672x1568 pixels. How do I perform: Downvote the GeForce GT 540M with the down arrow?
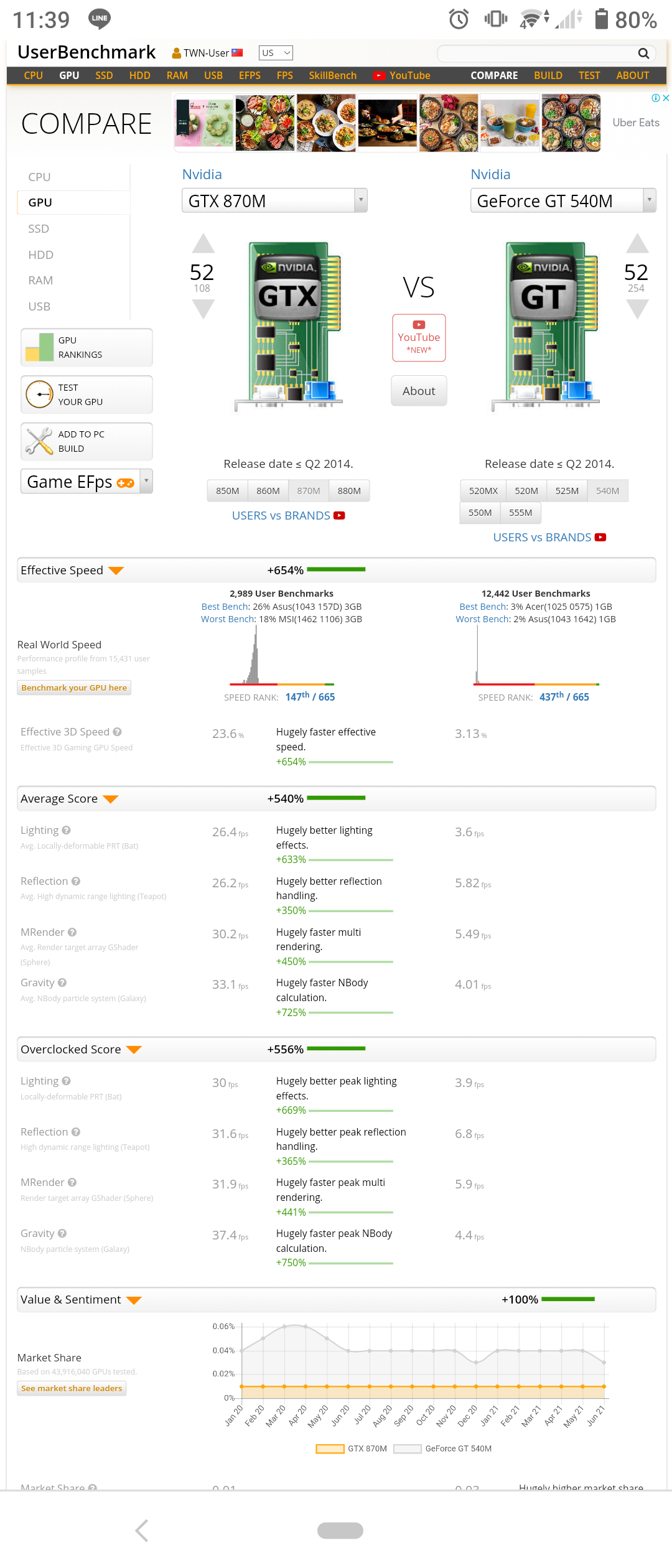pyautogui.click(x=637, y=309)
